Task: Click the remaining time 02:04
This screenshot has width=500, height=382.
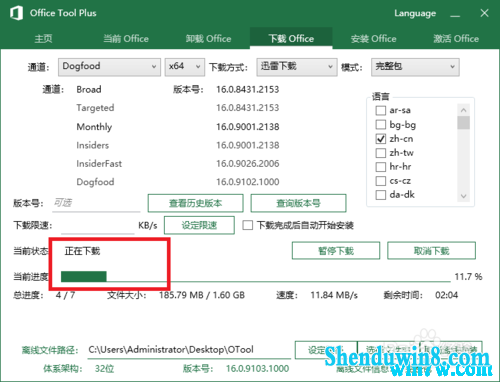Action: point(446,295)
